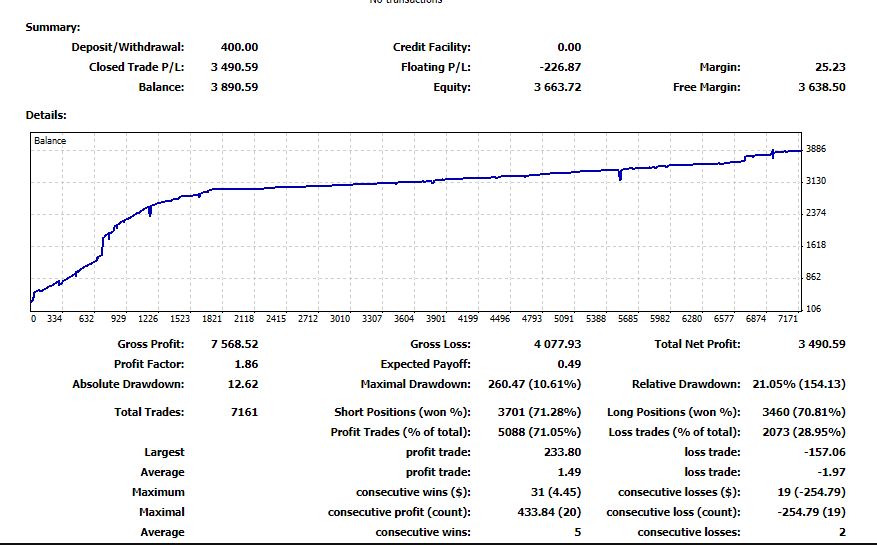
Task: Click the Floating P/L value -226.87
Action: click(560, 67)
